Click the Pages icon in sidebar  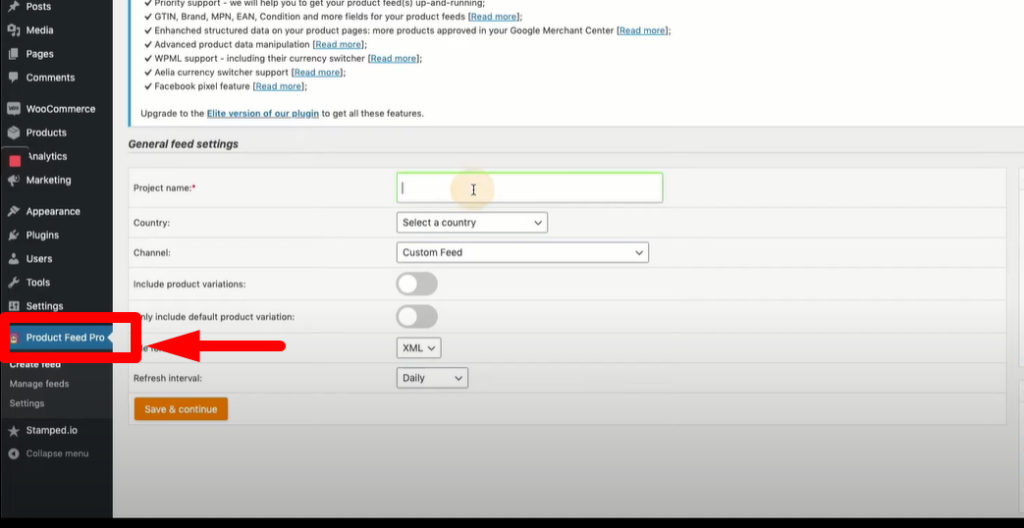click(13, 54)
